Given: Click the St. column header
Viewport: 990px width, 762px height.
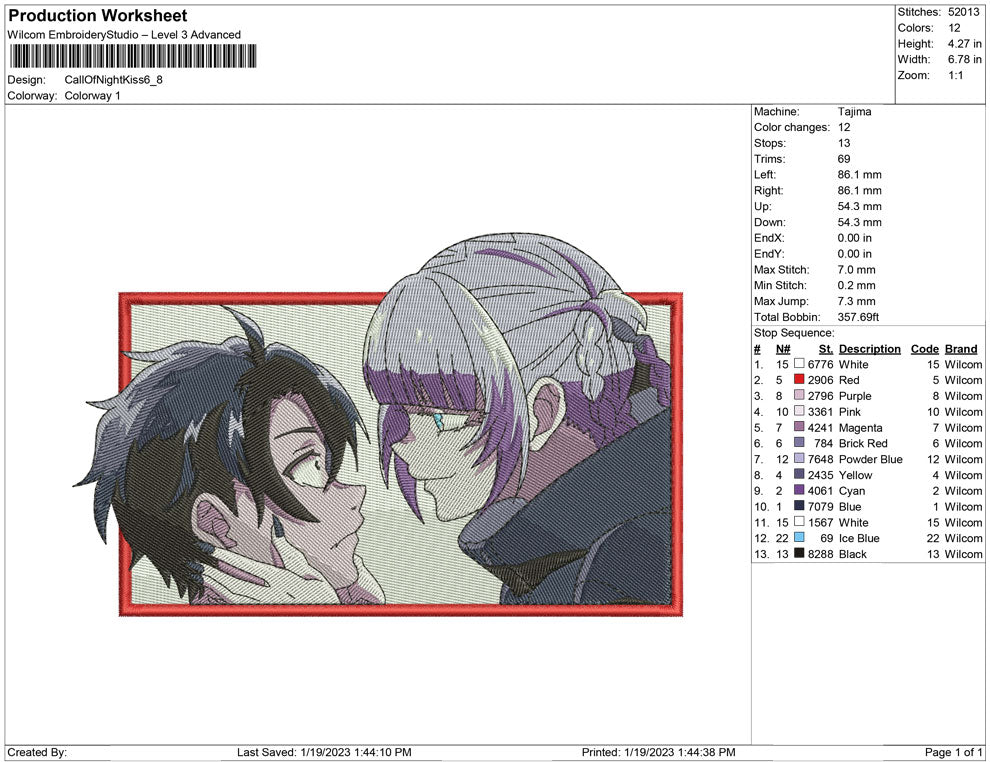Looking at the screenshot, I should pyautogui.click(x=826, y=349).
